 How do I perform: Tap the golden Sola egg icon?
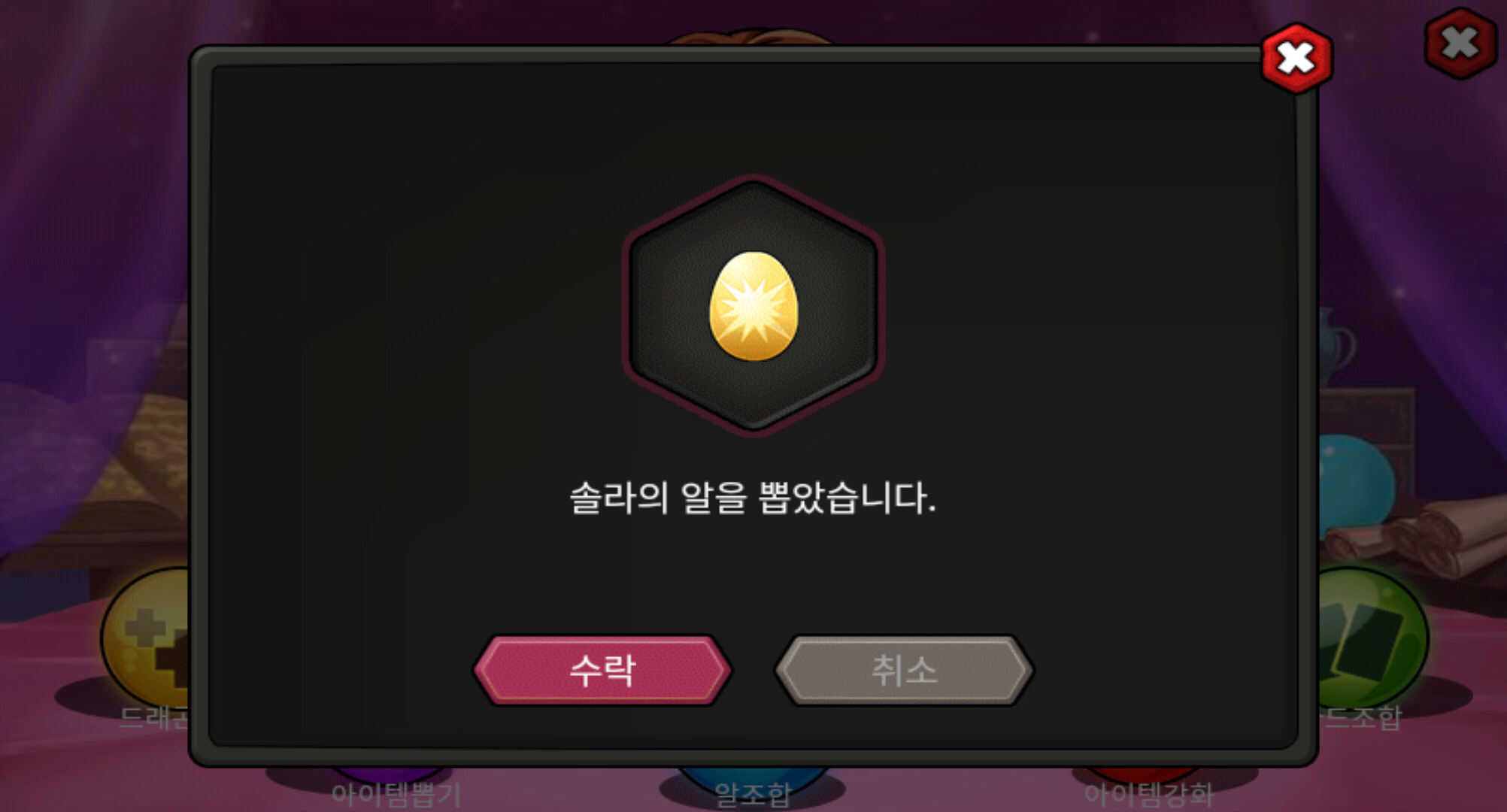tap(753, 306)
